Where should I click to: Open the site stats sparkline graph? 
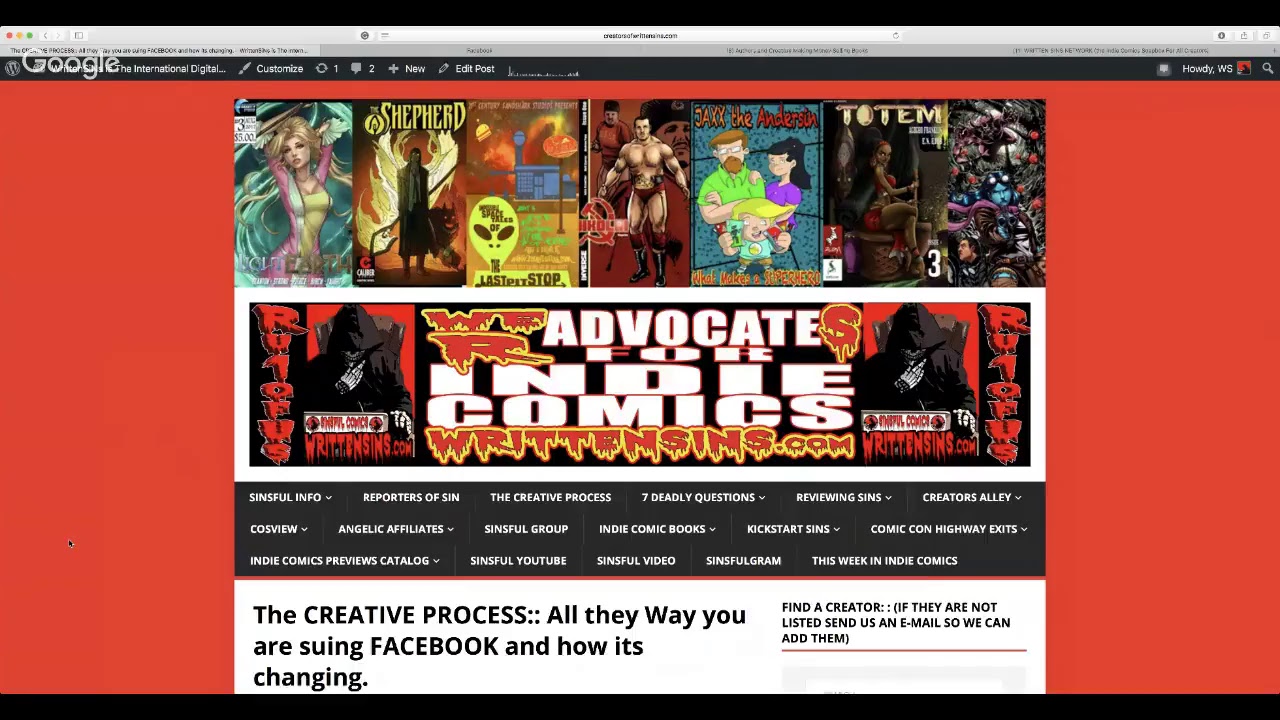(x=543, y=70)
